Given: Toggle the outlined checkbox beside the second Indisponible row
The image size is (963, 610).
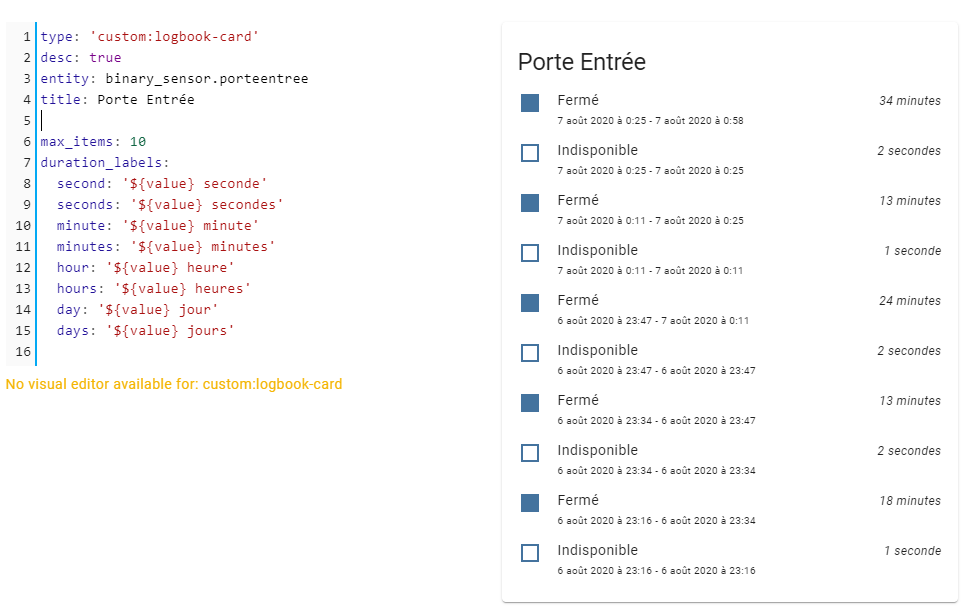Looking at the screenshot, I should 529,252.
